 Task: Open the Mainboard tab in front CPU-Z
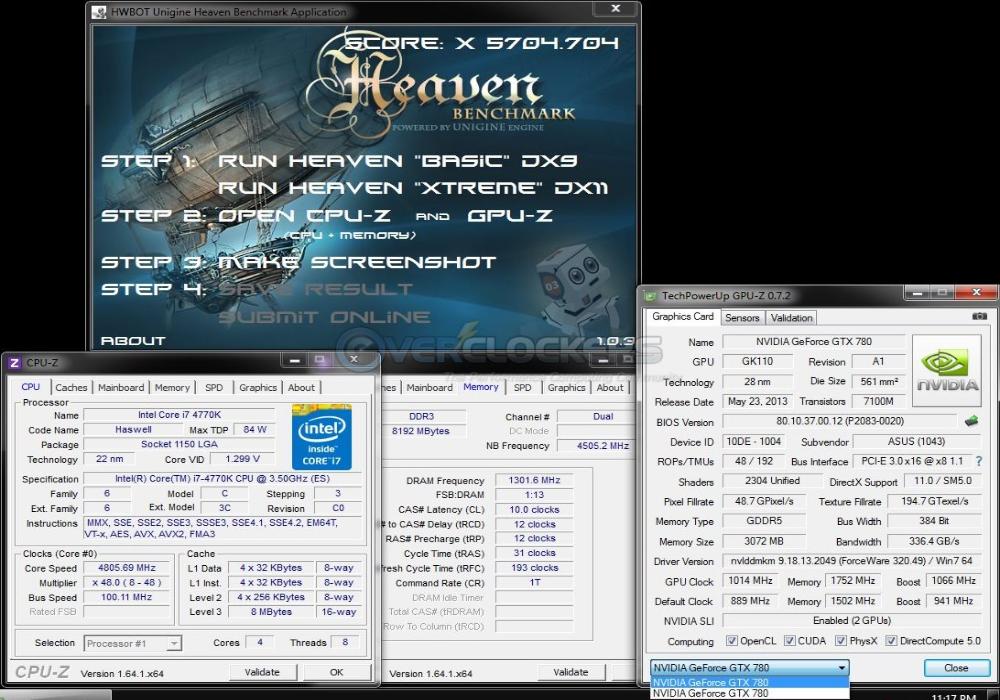click(x=121, y=388)
